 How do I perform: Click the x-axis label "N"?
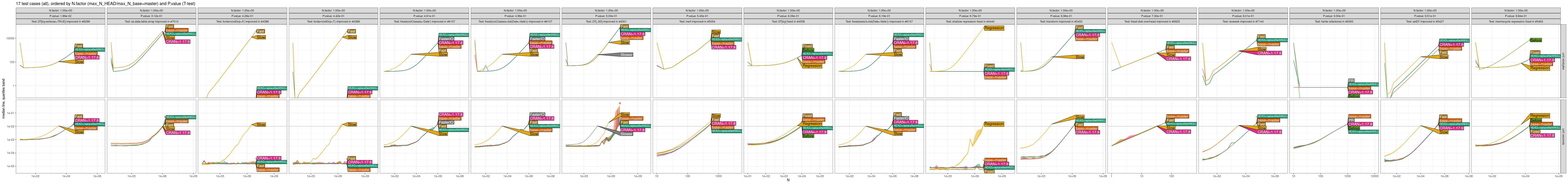pyautogui.click(x=788, y=180)
